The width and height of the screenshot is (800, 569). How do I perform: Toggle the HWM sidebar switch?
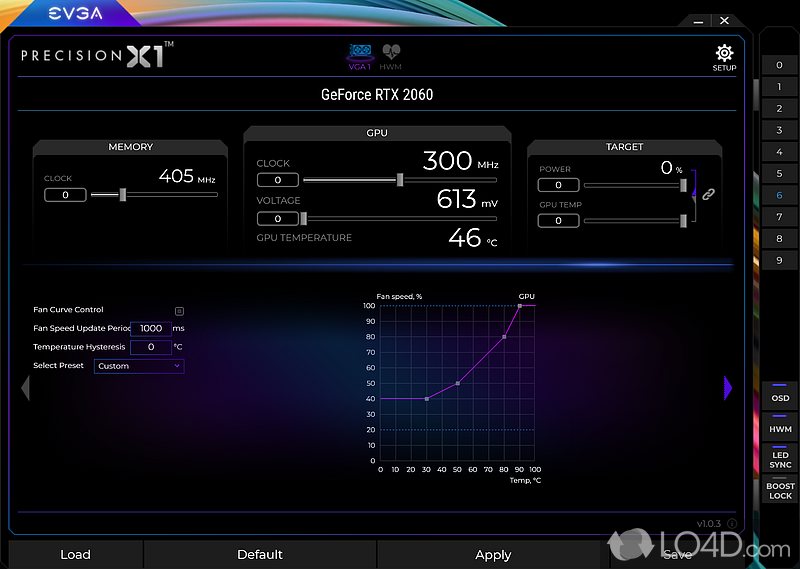pos(780,425)
